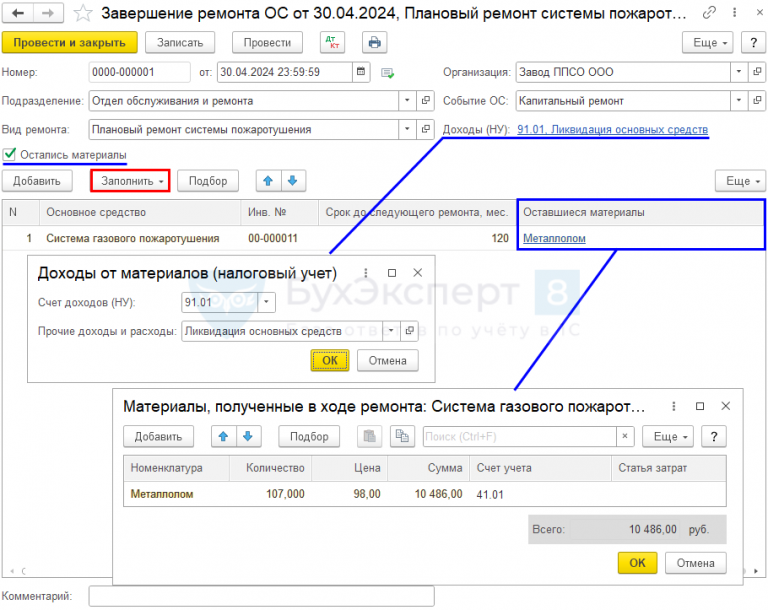This screenshot has width=768, height=610.
Task: Open main window three-dot menu
Action: [x=734, y=13]
